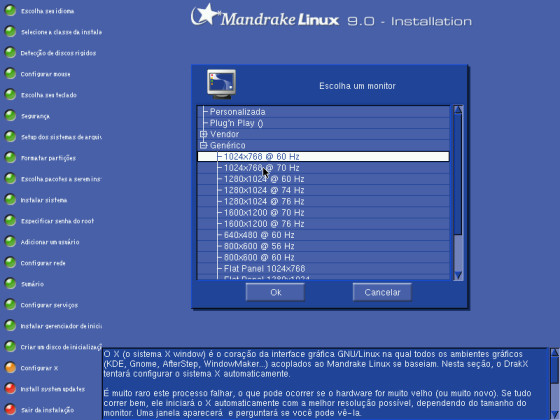The width and height of the screenshot is (560, 420).
Task: Select the Detecção de discos rígidos step indicator
Action: pyautogui.click(x=10, y=53)
